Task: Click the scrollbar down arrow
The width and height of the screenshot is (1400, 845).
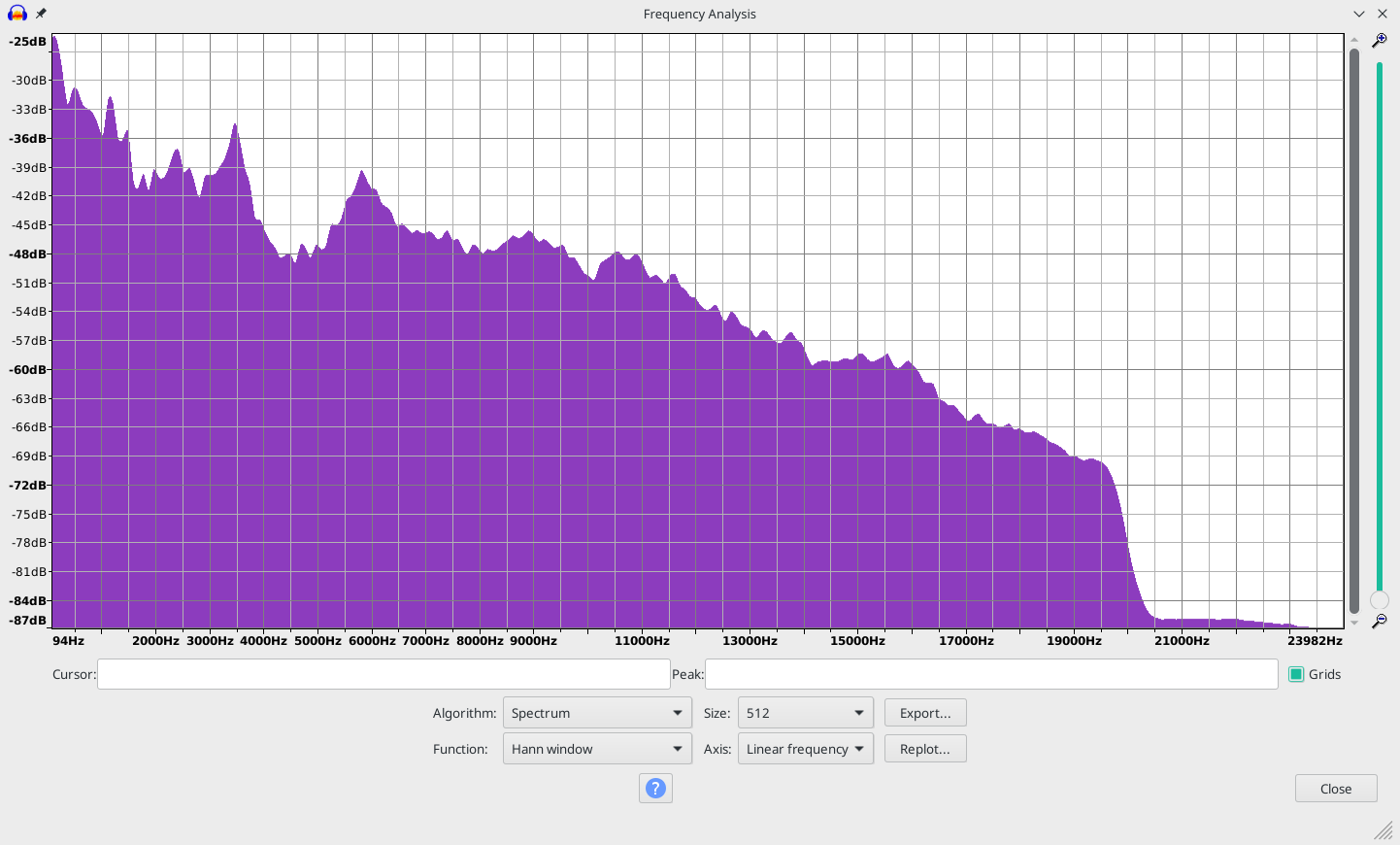Action: [x=1353, y=623]
